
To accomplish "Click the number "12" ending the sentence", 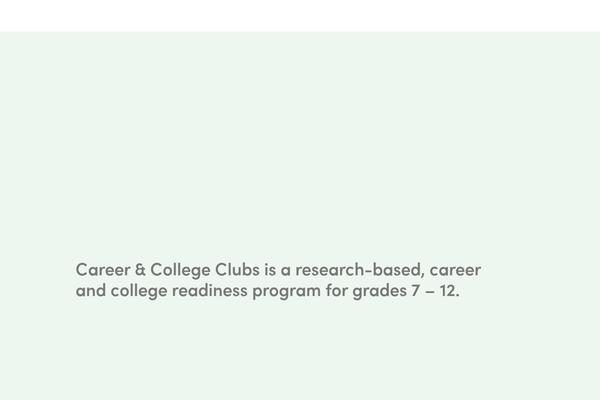I will tap(447, 291).
